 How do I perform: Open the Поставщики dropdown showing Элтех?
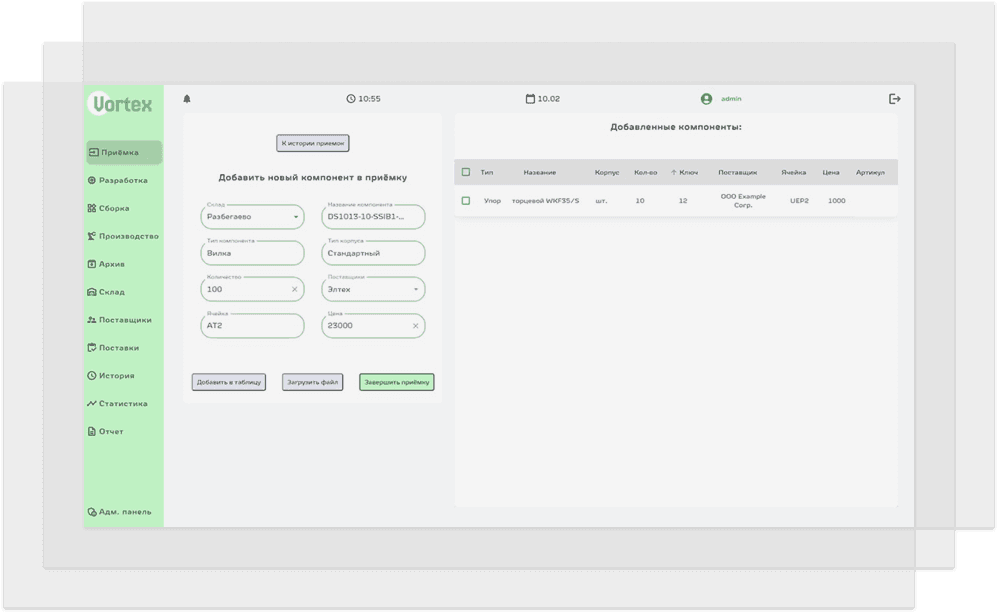tap(416, 290)
